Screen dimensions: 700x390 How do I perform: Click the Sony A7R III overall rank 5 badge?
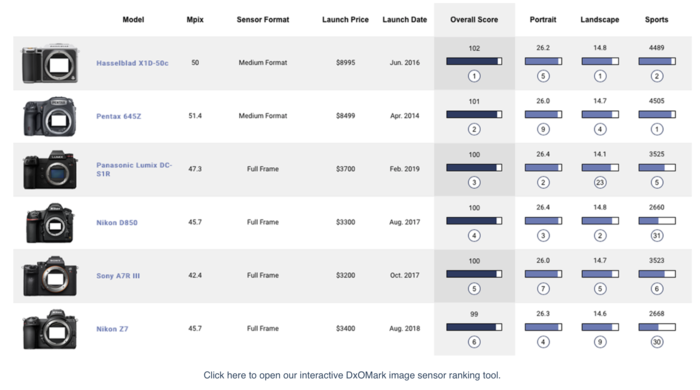tap(474, 289)
